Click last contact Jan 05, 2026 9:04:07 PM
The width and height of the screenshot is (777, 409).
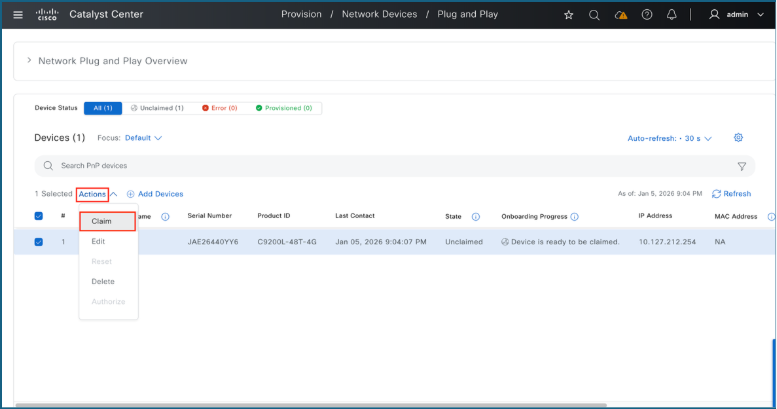tap(381, 242)
